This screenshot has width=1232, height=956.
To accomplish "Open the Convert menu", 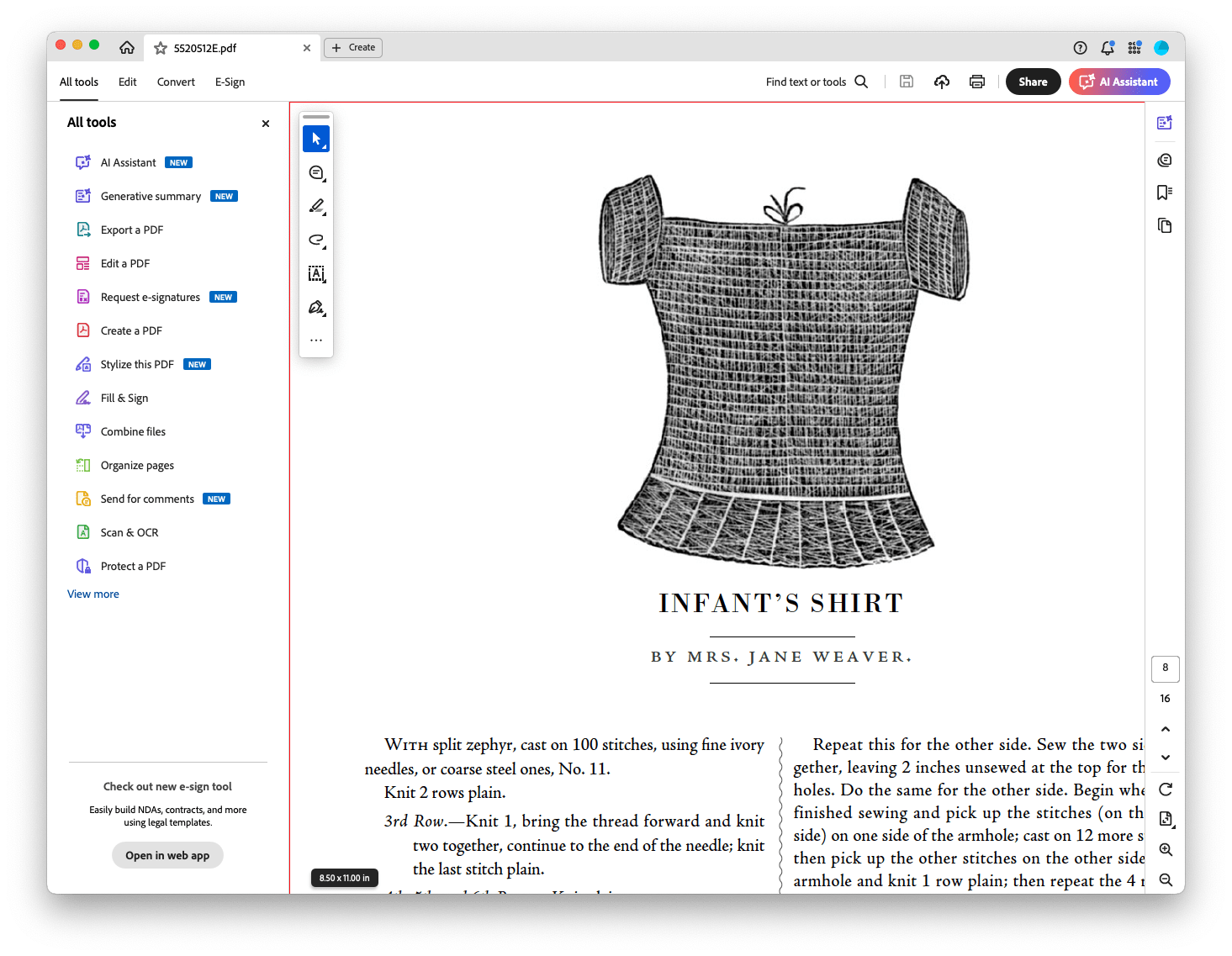I will point(176,82).
